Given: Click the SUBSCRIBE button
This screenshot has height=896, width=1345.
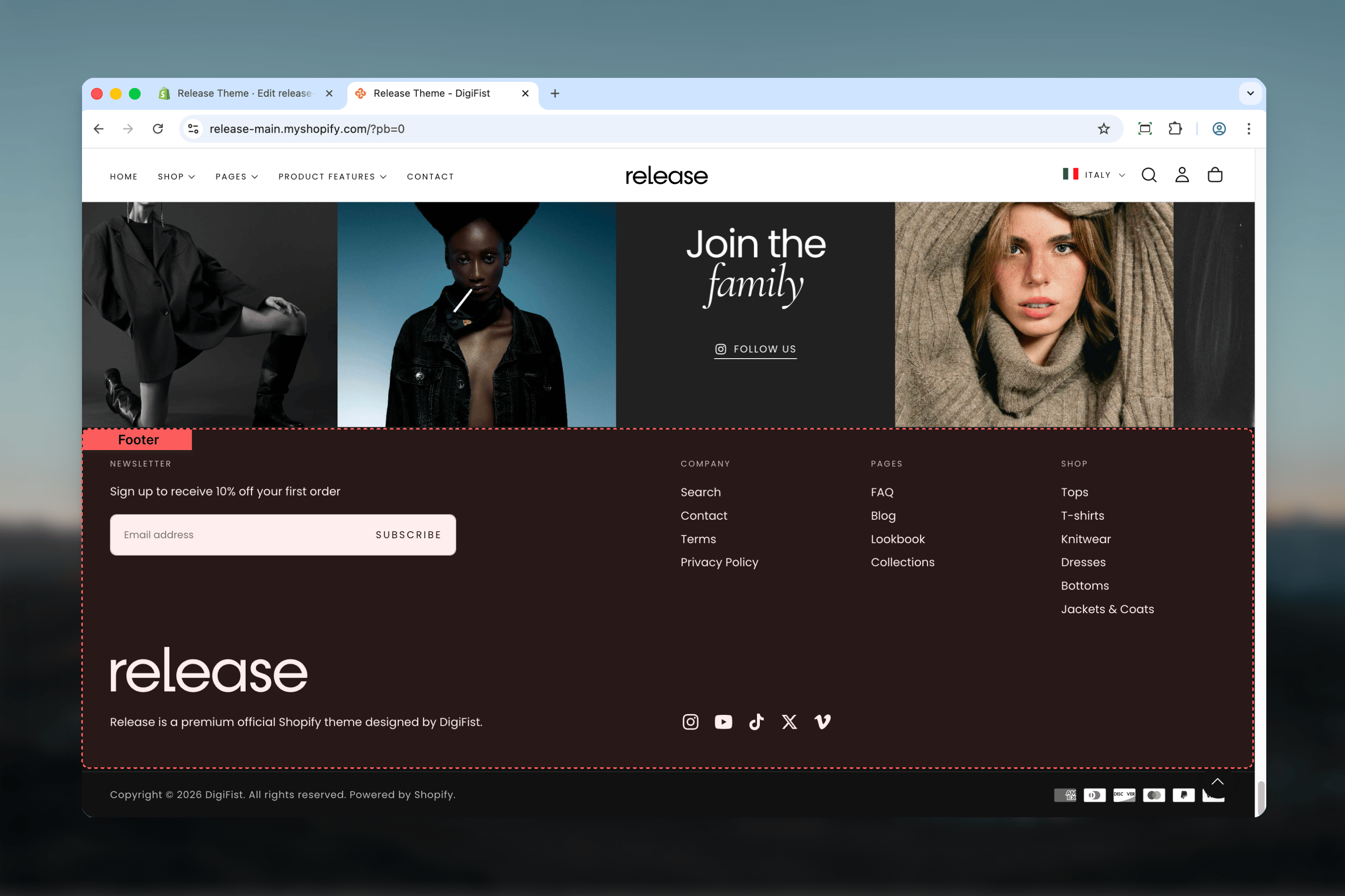Looking at the screenshot, I should pyautogui.click(x=408, y=535).
